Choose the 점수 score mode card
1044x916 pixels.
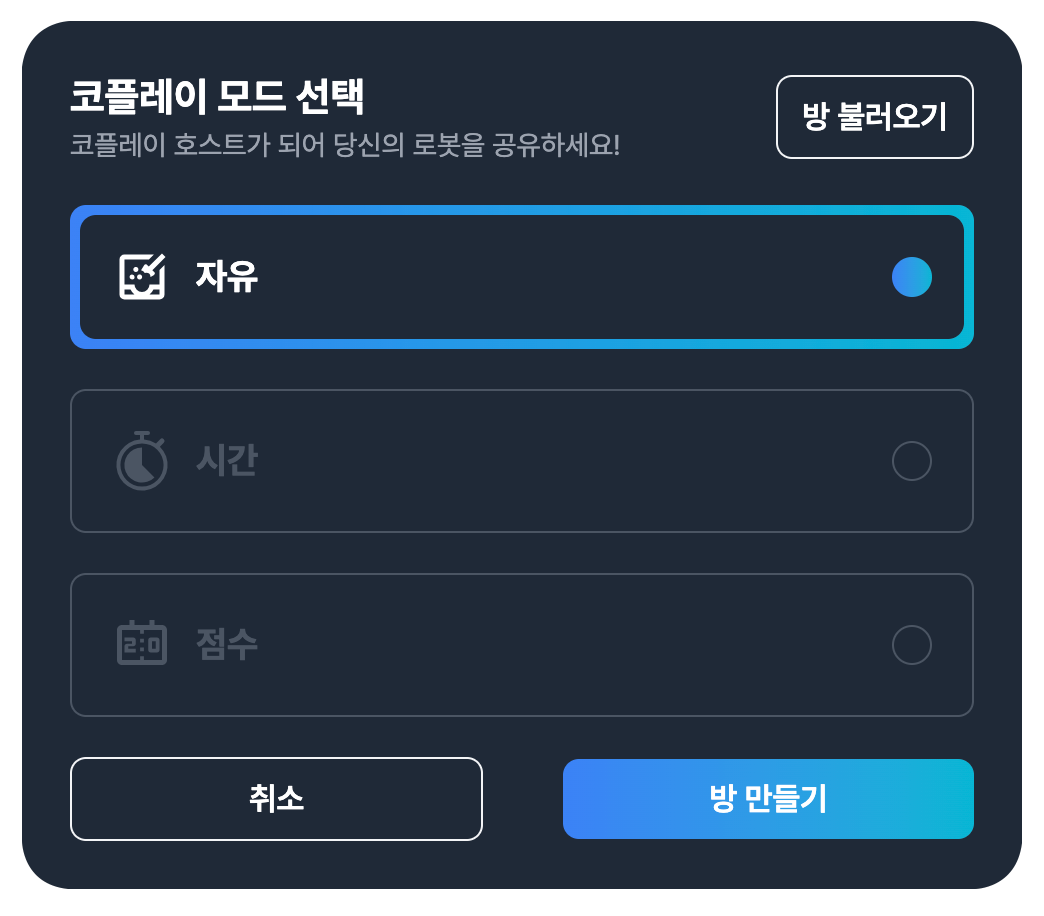click(x=522, y=644)
